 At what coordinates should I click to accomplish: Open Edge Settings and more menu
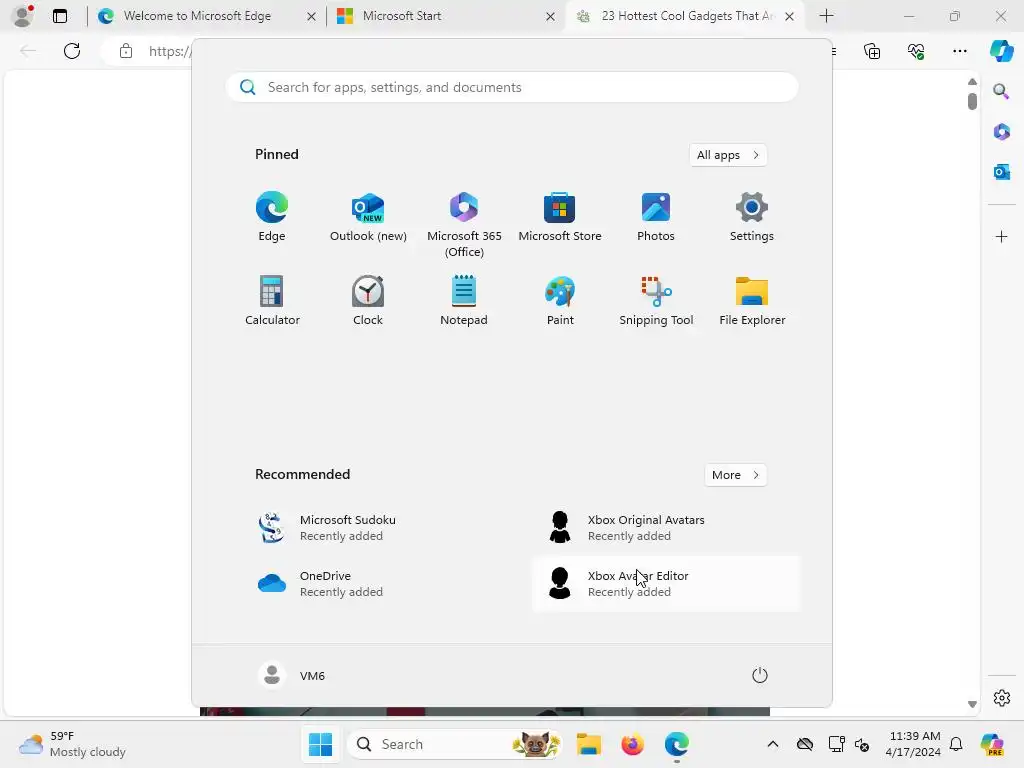click(959, 51)
